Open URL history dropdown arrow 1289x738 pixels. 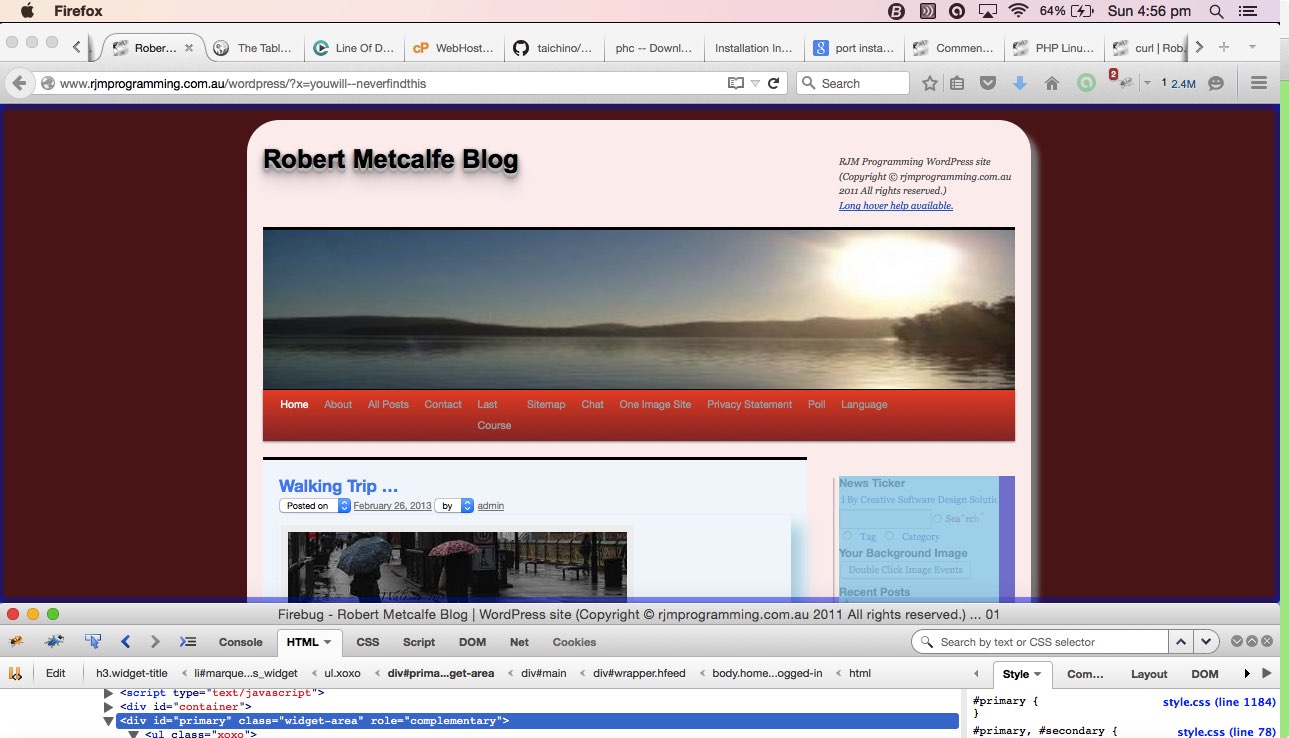pyautogui.click(x=756, y=84)
